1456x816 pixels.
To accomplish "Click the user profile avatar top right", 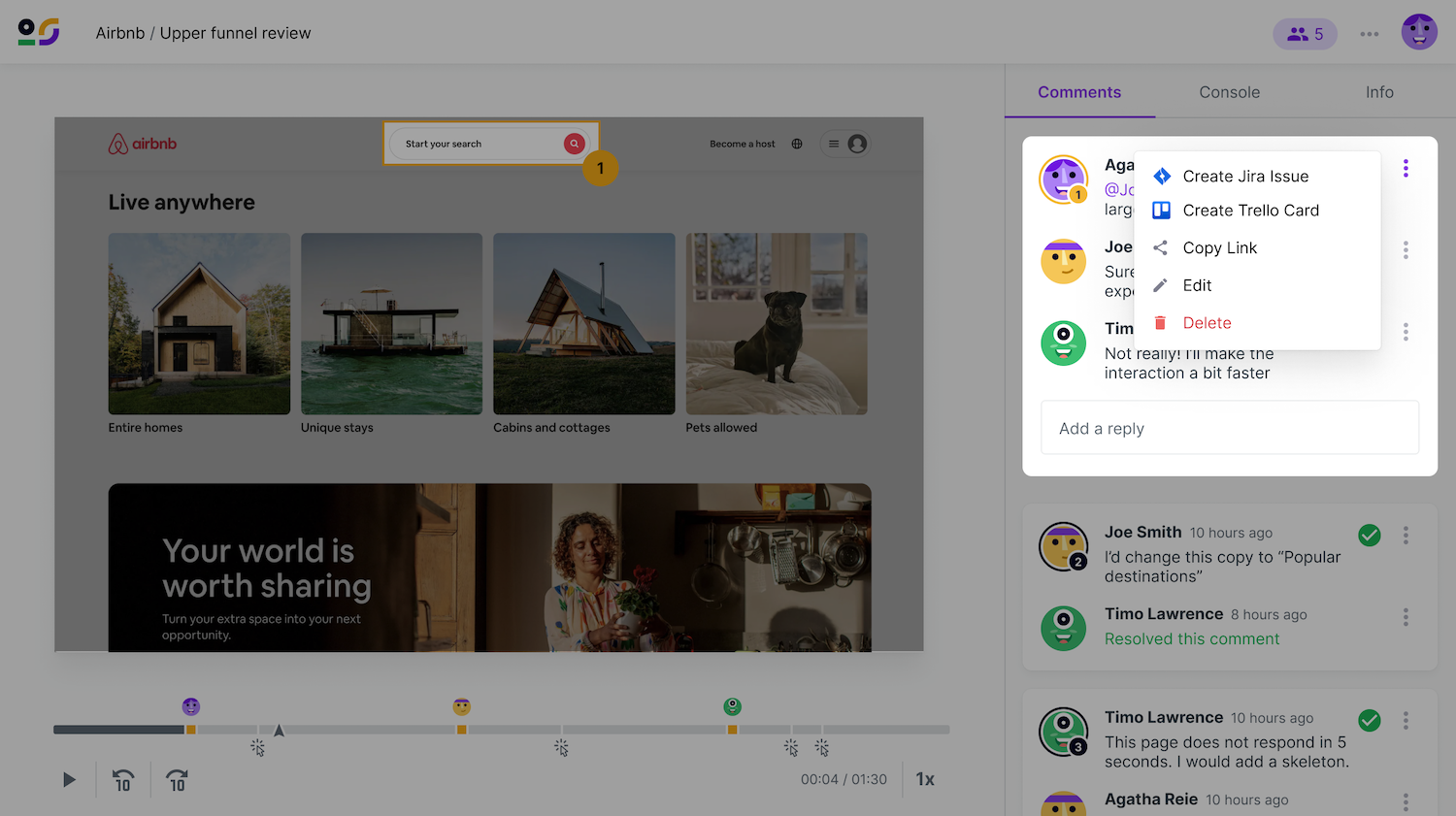I will [x=1418, y=32].
